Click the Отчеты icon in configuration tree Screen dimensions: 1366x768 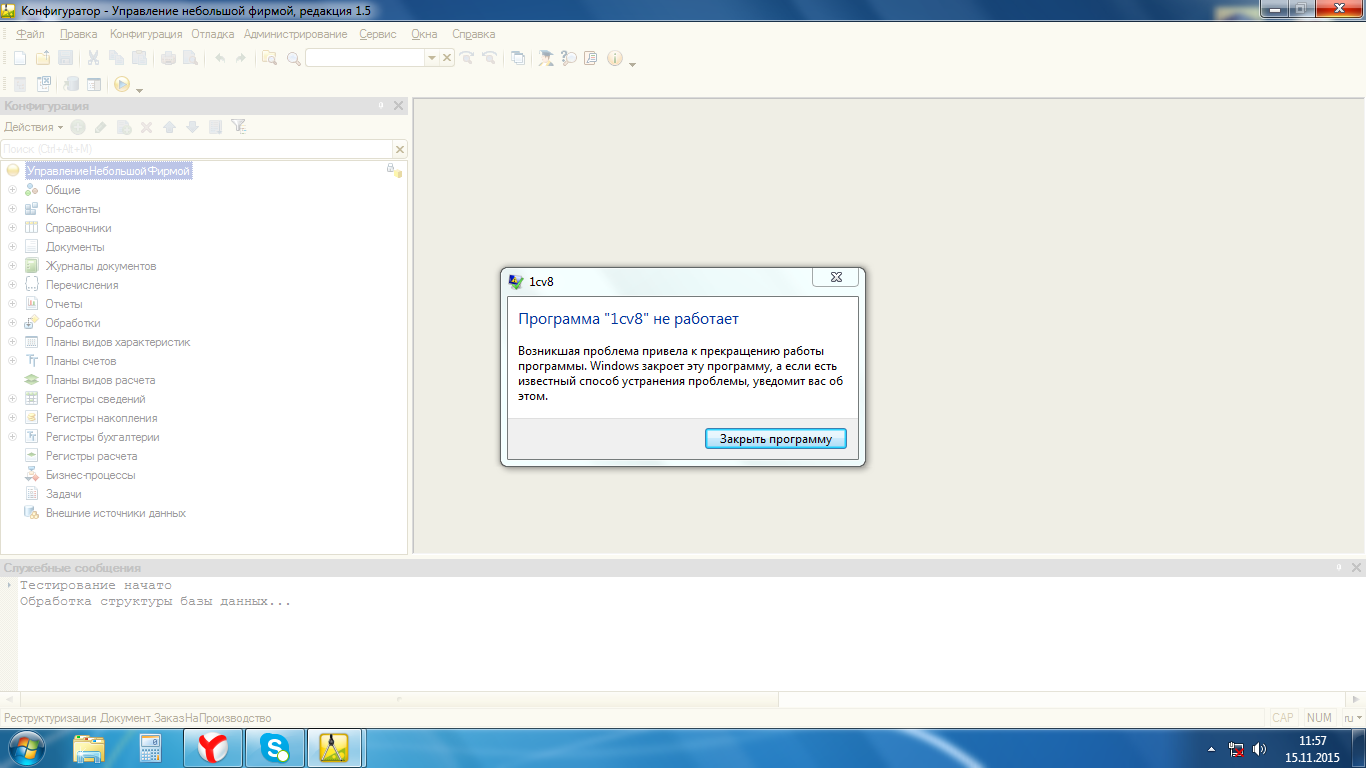point(31,304)
